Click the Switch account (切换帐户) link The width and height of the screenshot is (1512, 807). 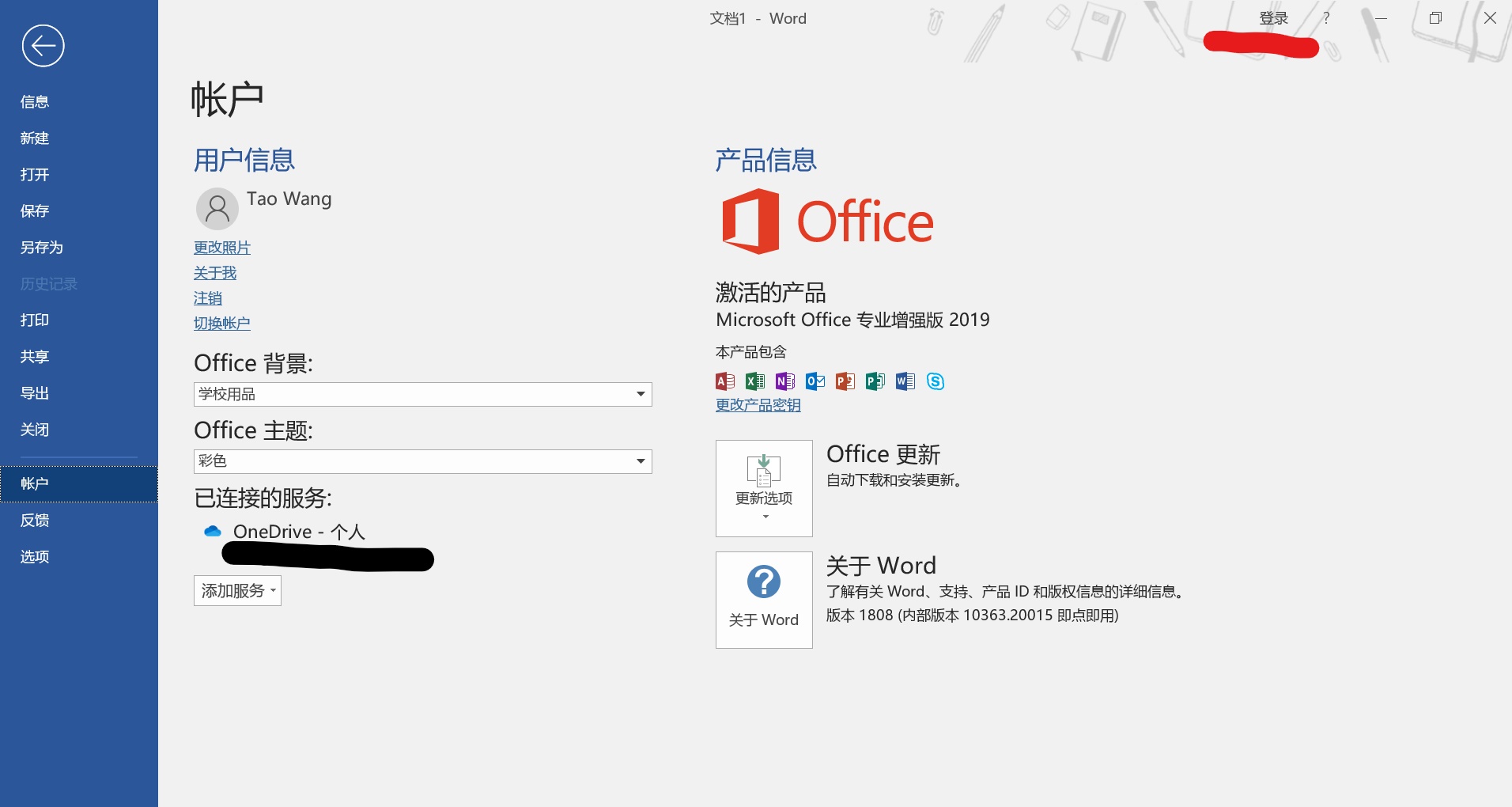[222, 324]
